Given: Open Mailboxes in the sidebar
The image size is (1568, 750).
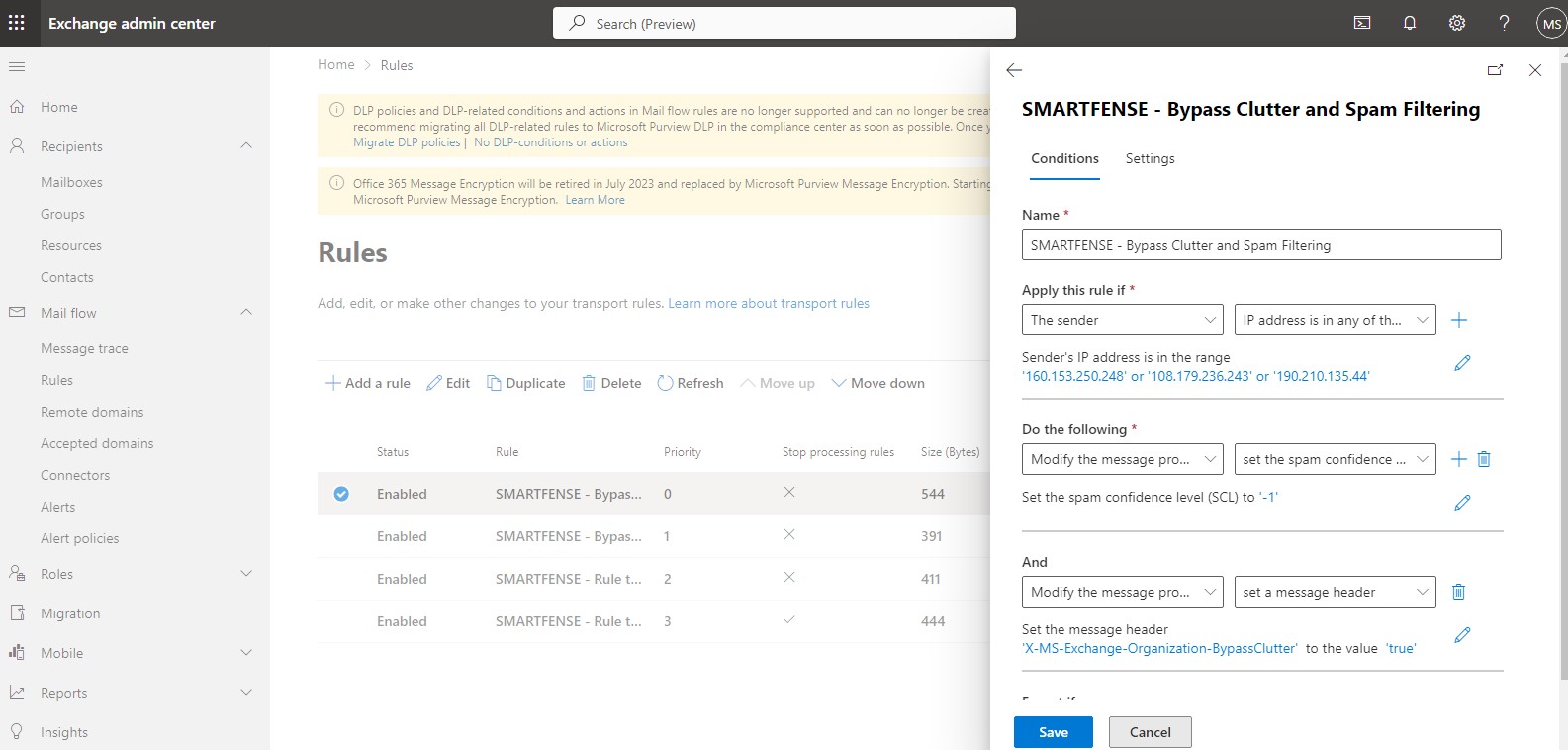Looking at the screenshot, I should (71, 182).
